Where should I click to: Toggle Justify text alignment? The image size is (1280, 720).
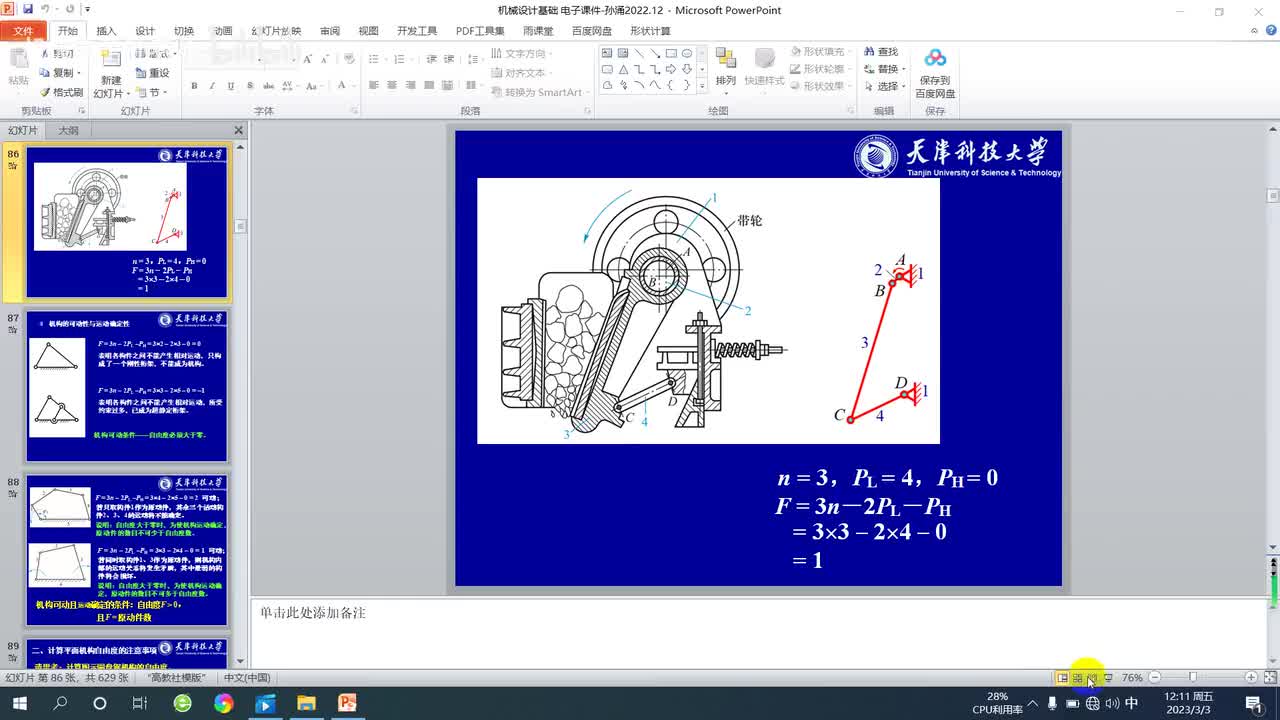(427, 86)
